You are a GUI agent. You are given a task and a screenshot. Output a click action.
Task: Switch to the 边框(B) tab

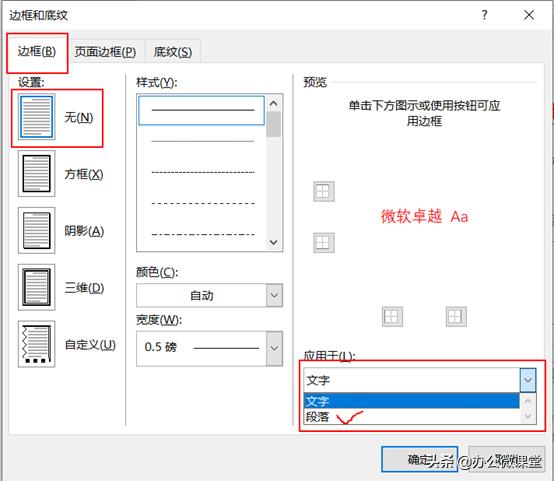pyautogui.click(x=37, y=52)
